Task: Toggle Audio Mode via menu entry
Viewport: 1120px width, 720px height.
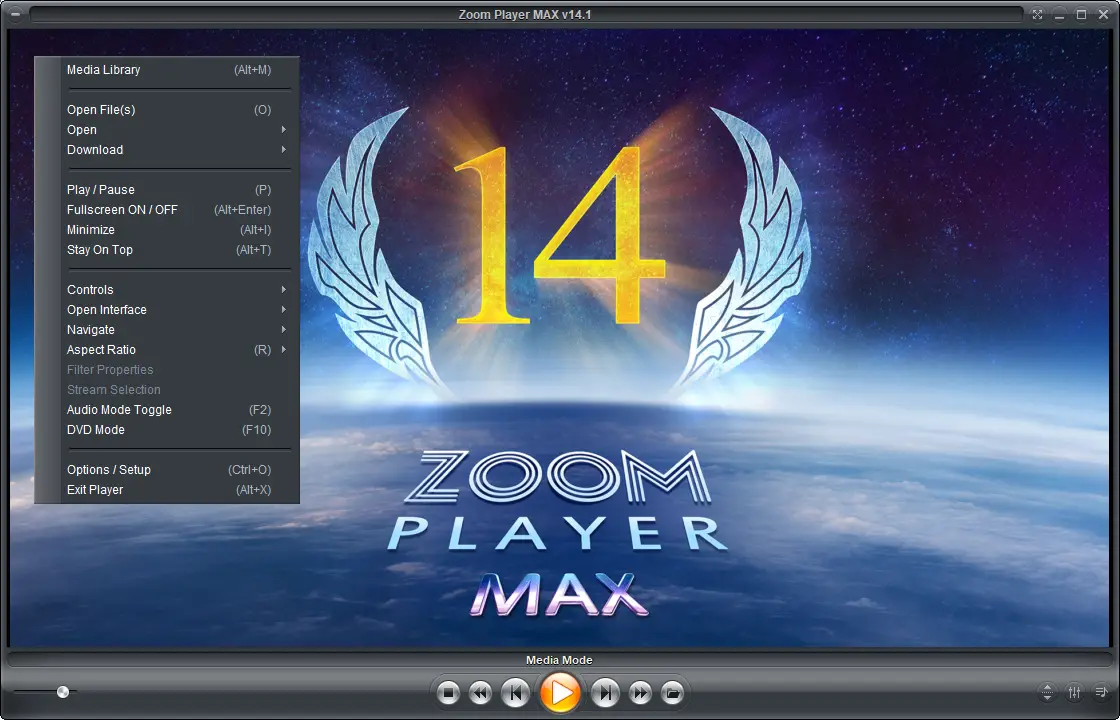Action: click(x=169, y=410)
